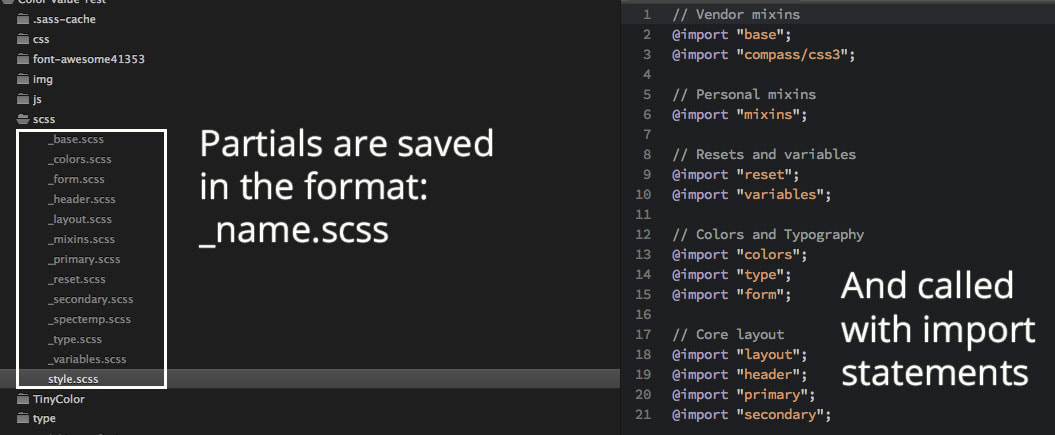Click the TinyColor folder icon

coord(23,399)
